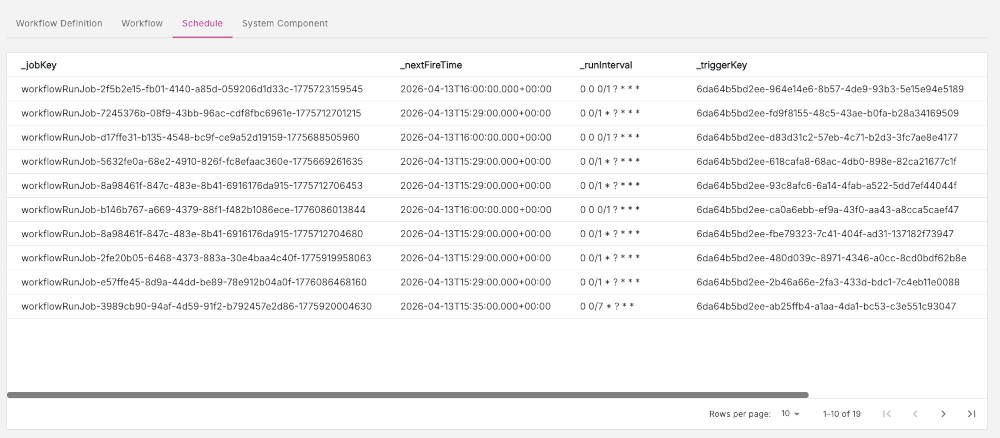This screenshot has height=438, width=1000.
Task: Click the _runInterval column header
Action: coord(606,65)
